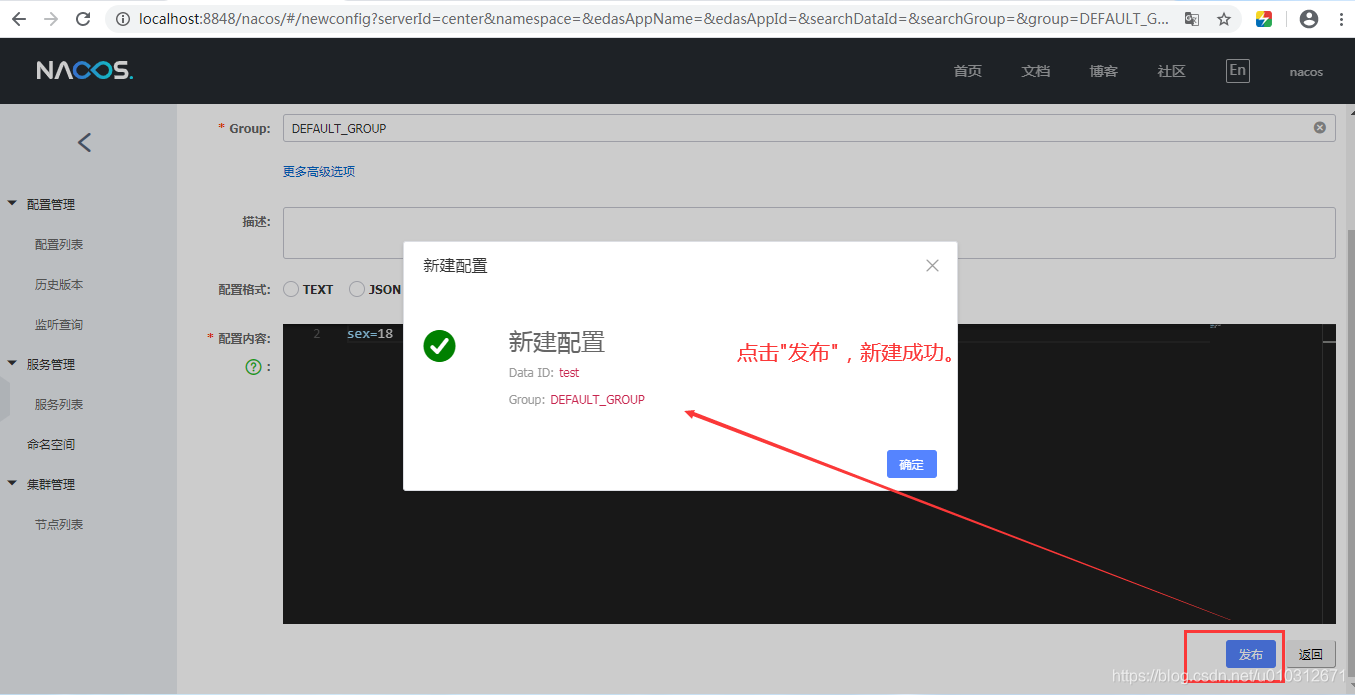Open 博客 in the top navigation

coord(1103,71)
